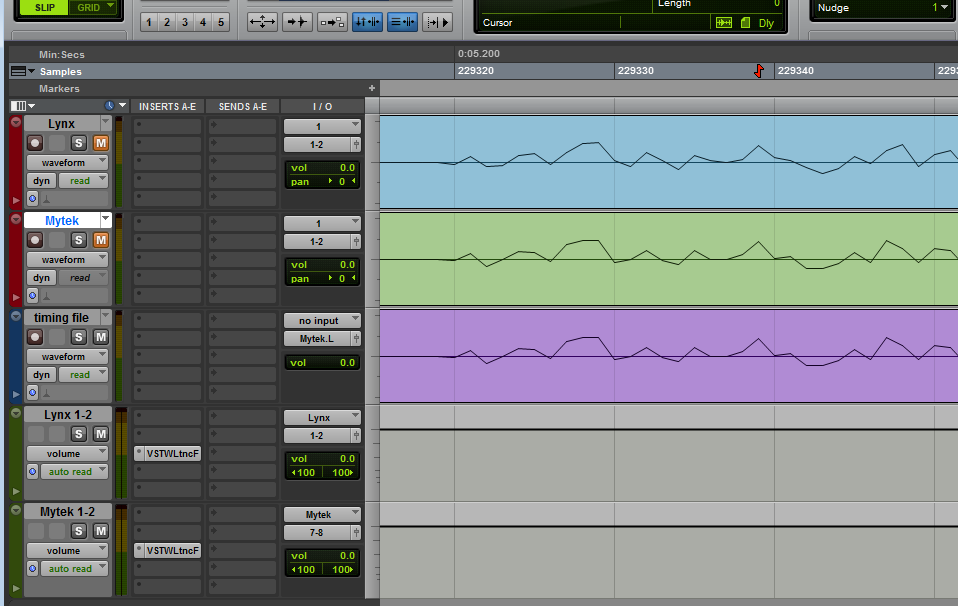Open the Mytek 1-2 track's auto read selector

coord(75,569)
